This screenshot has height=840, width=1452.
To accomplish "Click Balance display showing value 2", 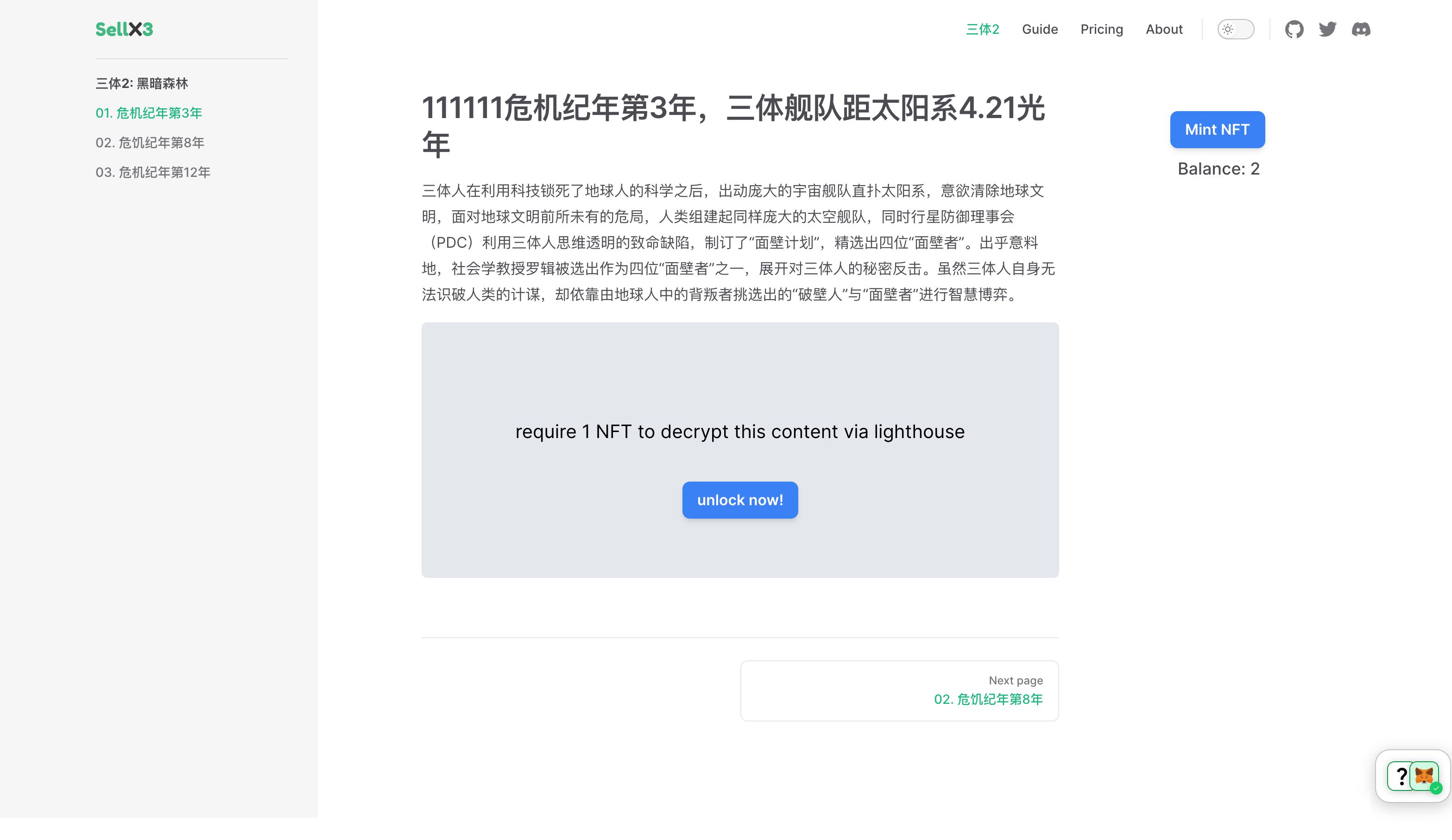I will (1218, 168).
